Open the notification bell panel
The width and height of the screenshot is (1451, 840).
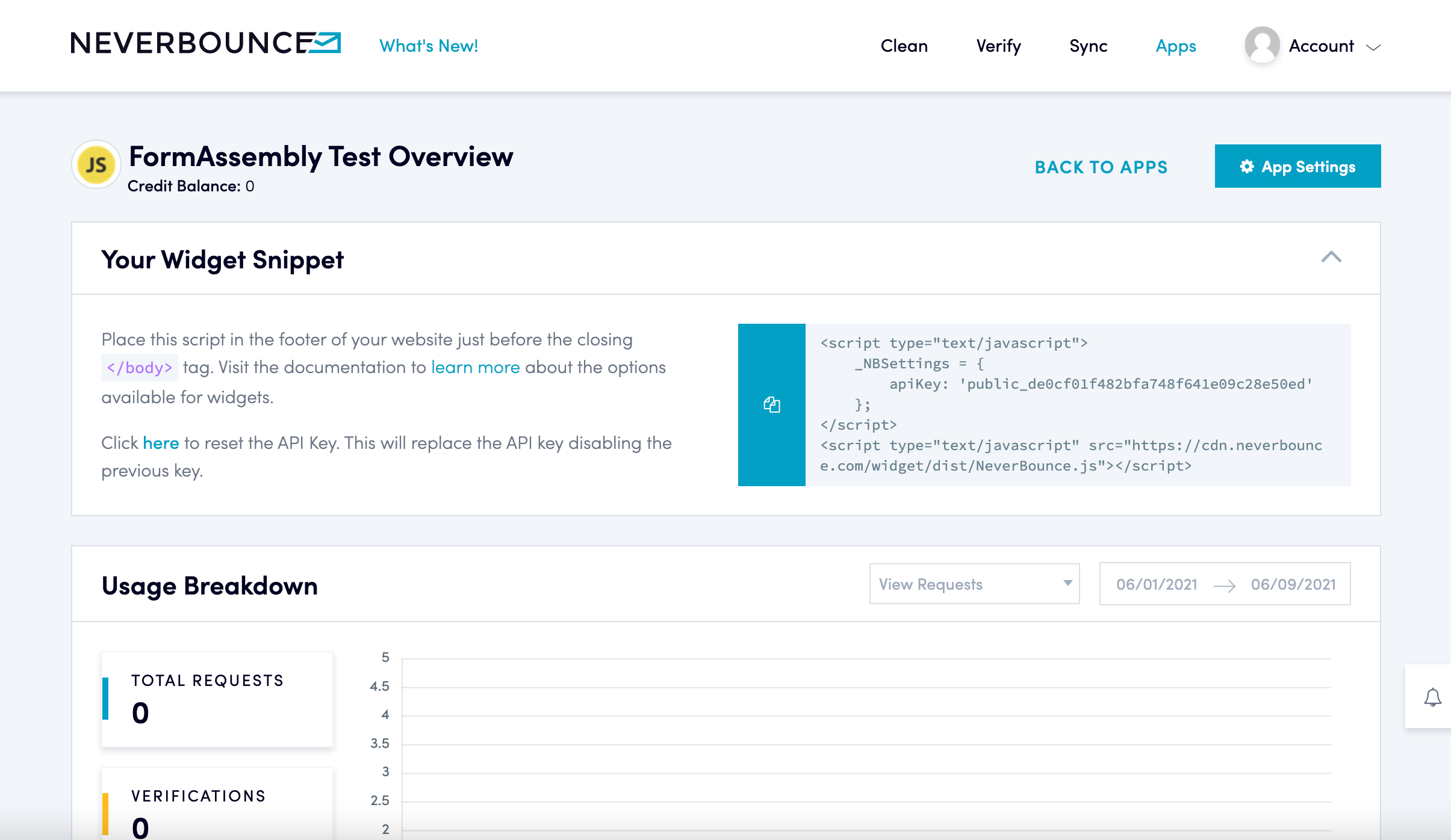pos(1432,697)
